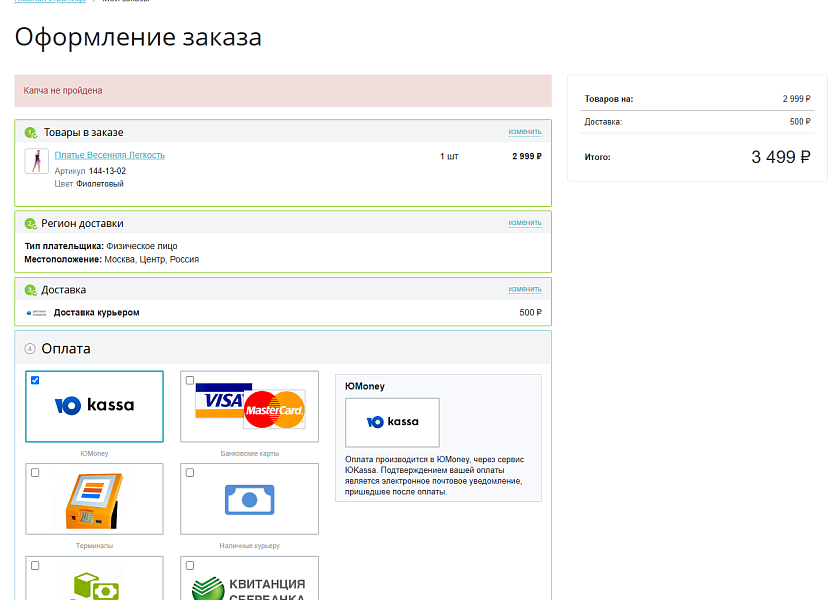The image size is (831, 600).
Task: Click the dress product thumbnail image
Action: click(36, 158)
